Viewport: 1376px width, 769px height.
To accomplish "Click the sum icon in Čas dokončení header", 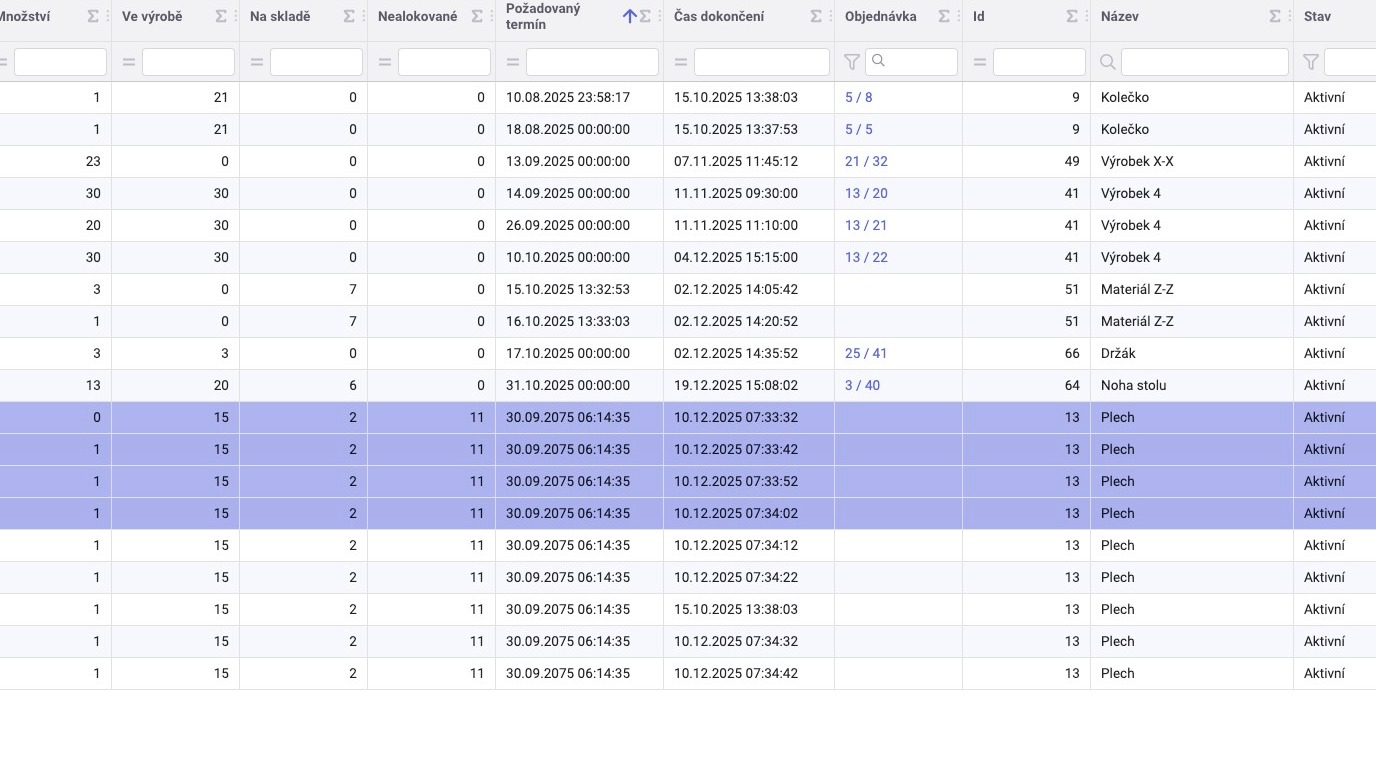I will click(816, 17).
